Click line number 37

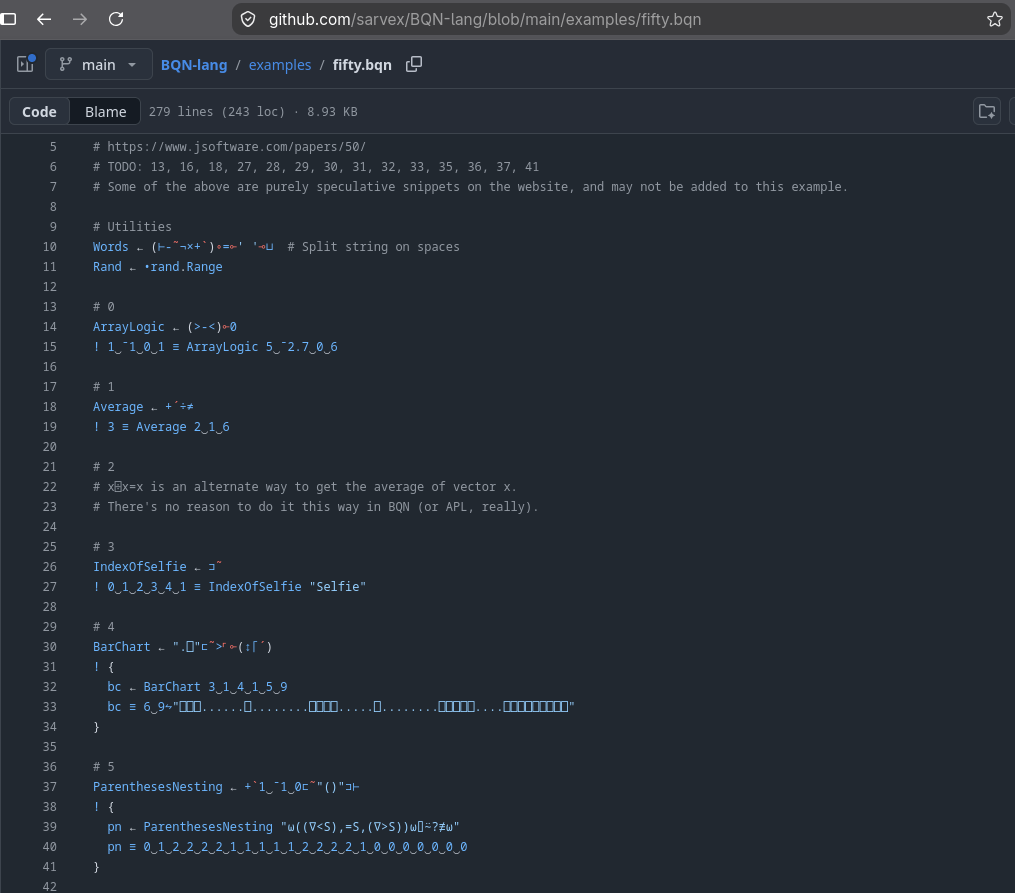click(x=50, y=786)
